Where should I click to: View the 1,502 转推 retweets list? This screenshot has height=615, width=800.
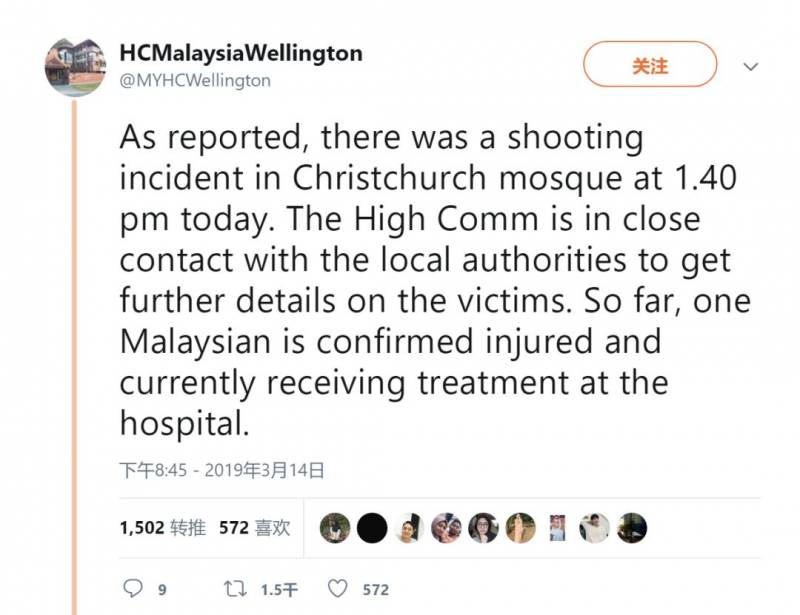pos(163,528)
